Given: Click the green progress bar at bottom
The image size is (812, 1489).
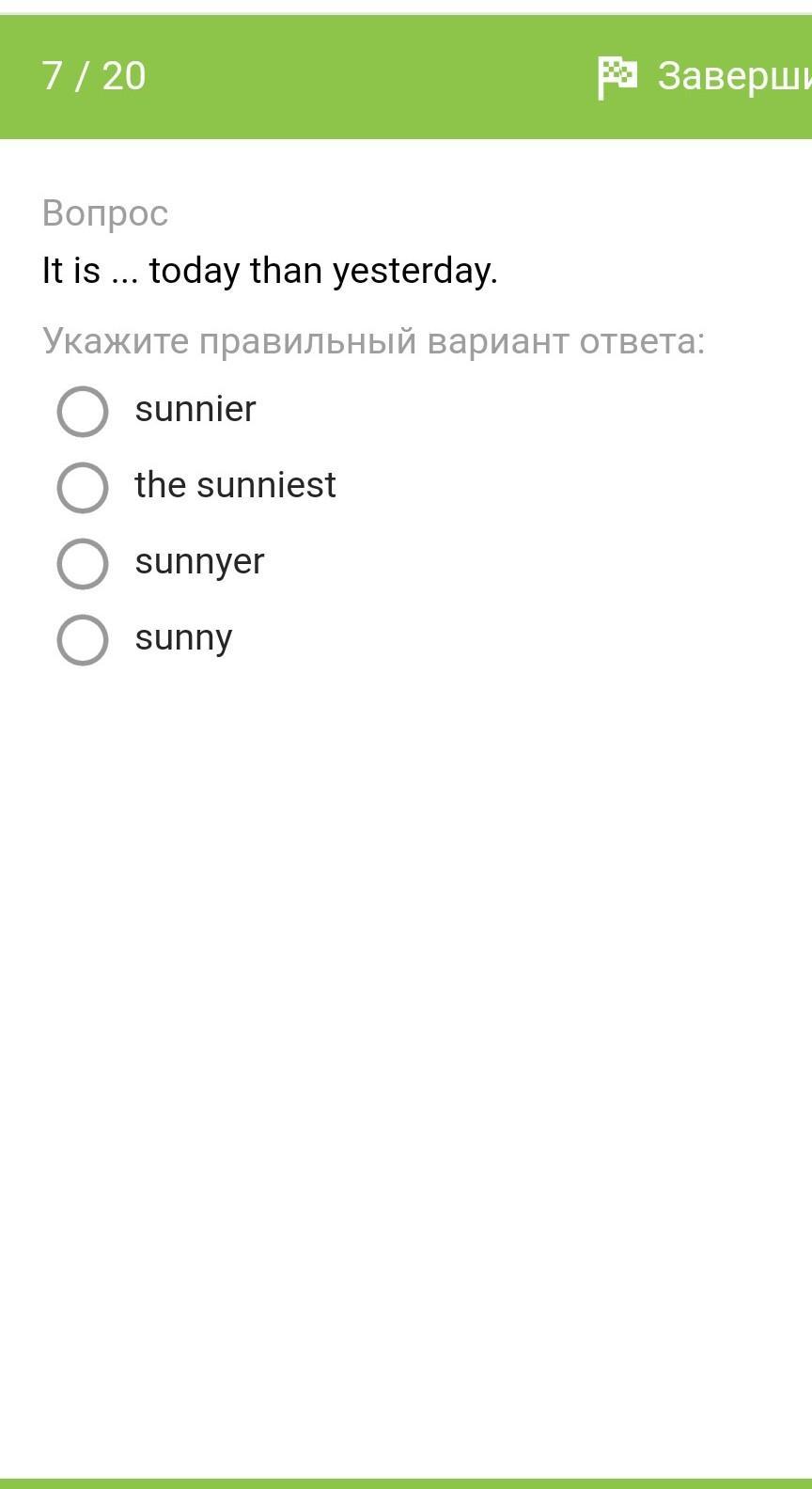Looking at the screenshot, I should (x=406, y=1482).
